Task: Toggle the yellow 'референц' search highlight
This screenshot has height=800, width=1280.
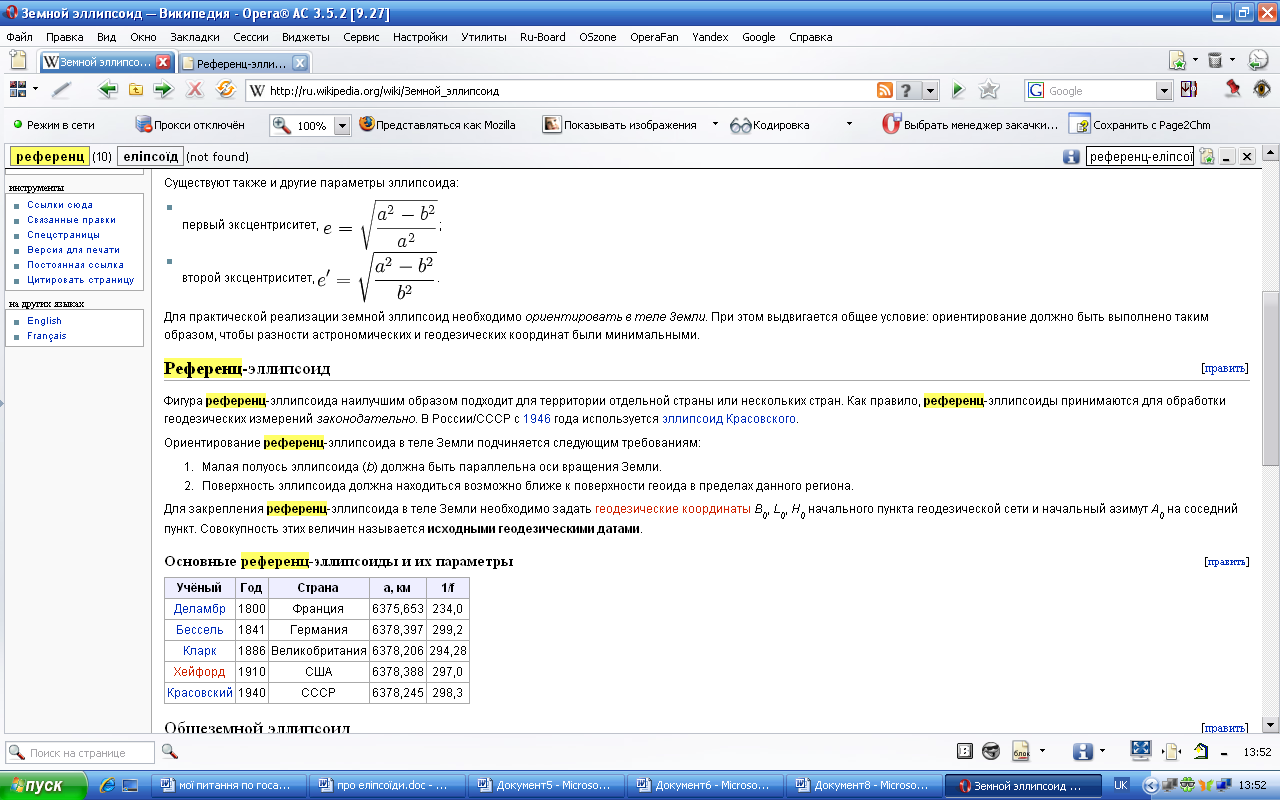Action: (49, 156)
